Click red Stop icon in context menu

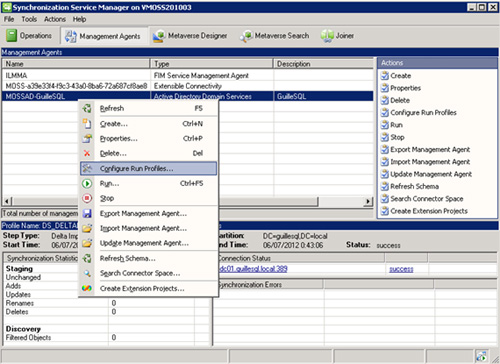click(87, 198)
